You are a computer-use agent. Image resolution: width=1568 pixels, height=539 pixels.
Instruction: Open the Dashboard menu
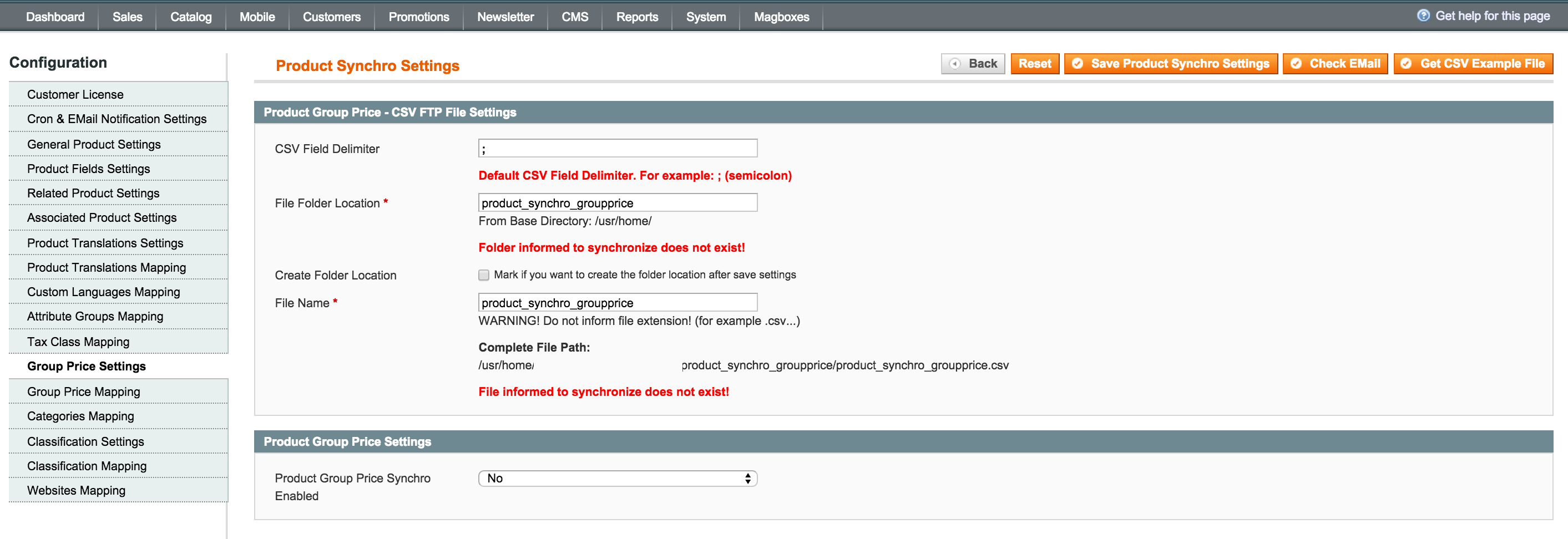click(x=55, y=17)
